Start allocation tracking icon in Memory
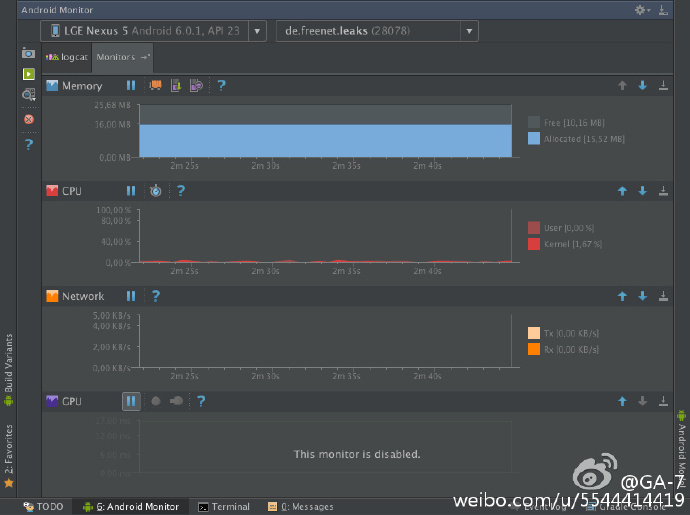This screenshot has width=690, height=515. coord(196,85)
